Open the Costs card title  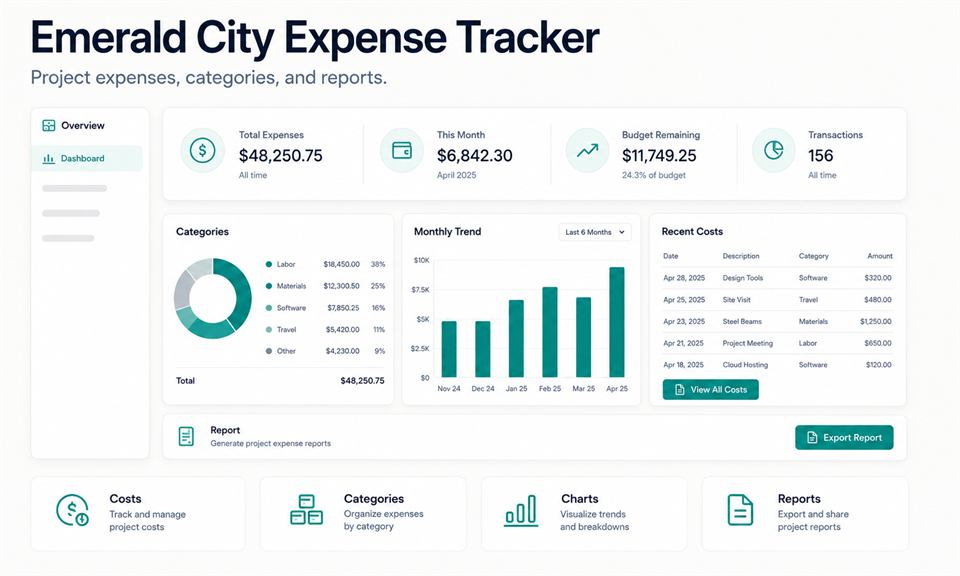pyautogui.click(x=126, y=499)
